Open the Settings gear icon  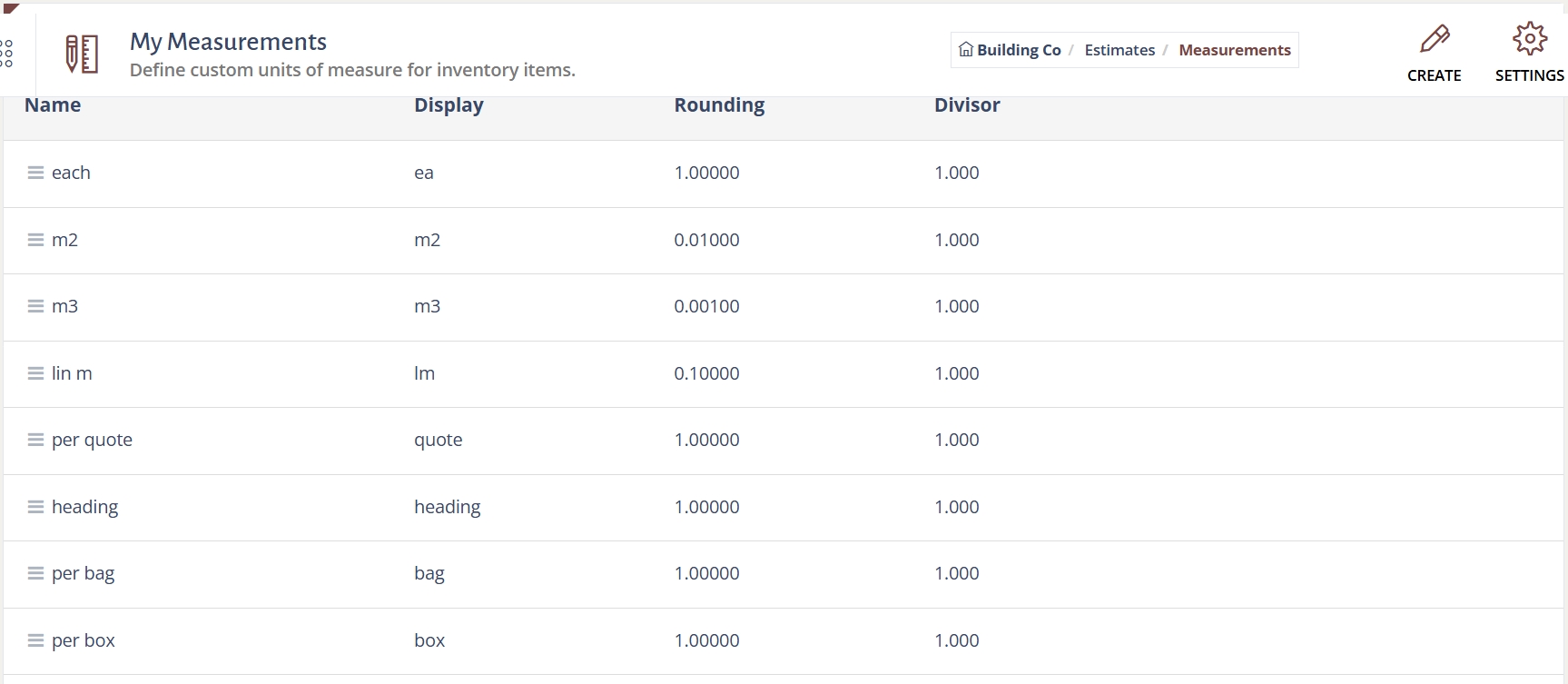click(1529, 39)
